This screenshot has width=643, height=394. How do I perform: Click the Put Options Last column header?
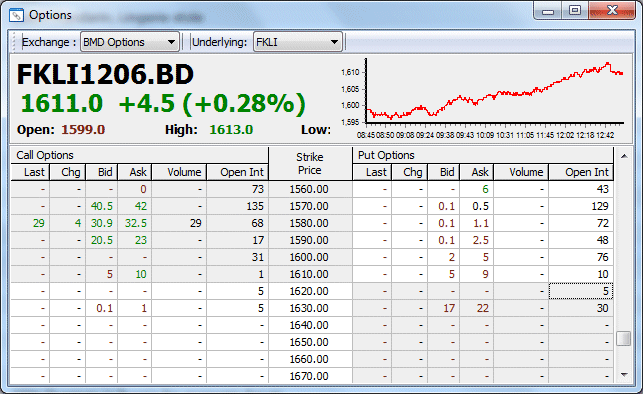click(x=372, y=172)
